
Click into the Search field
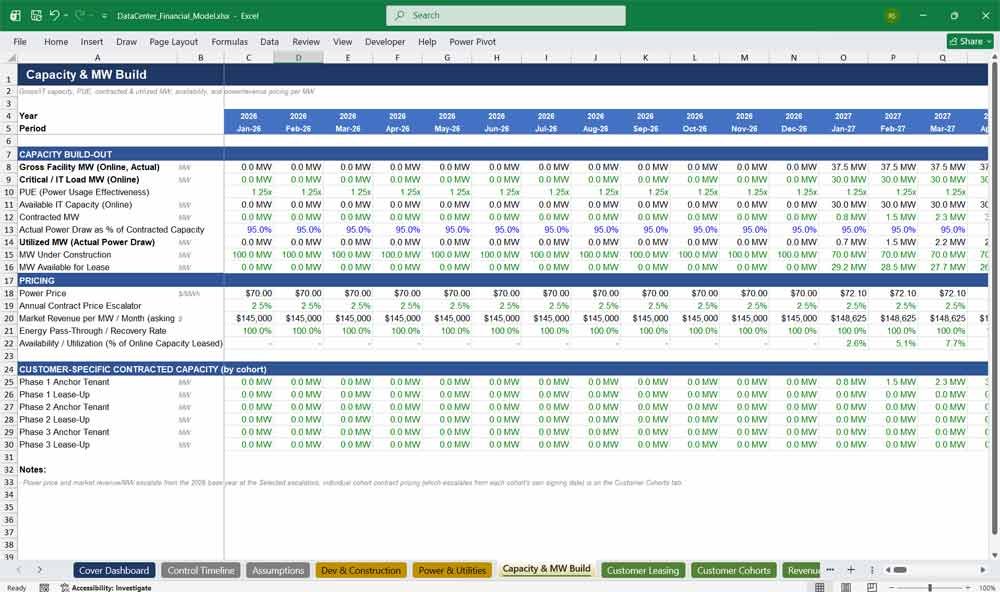[x=506, y=15]
